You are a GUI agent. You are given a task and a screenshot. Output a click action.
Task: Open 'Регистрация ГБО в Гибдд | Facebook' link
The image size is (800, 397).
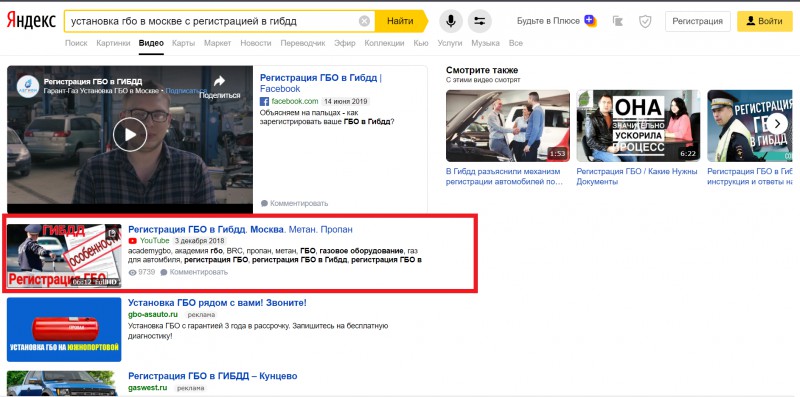tap(321, 83)
